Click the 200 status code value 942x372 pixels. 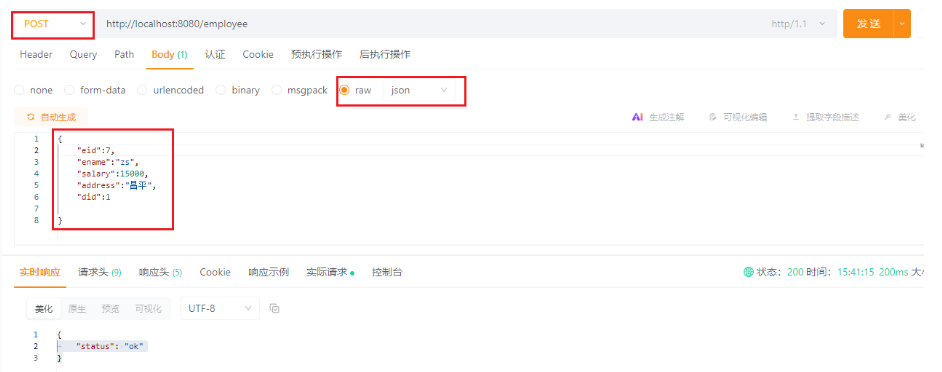[x=795, y=272]
